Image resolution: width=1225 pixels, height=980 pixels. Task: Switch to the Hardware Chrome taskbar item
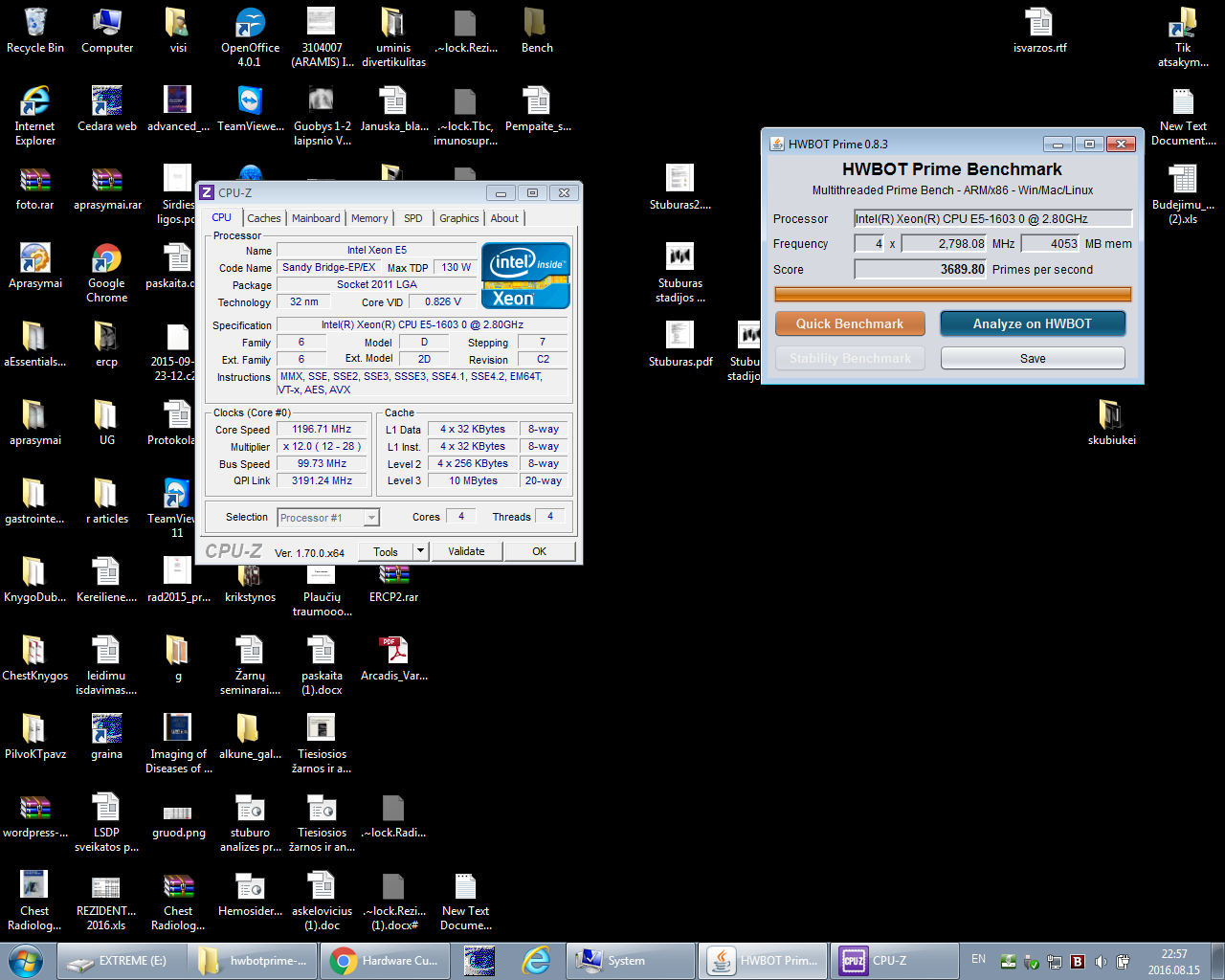click(x=385, y=961)
